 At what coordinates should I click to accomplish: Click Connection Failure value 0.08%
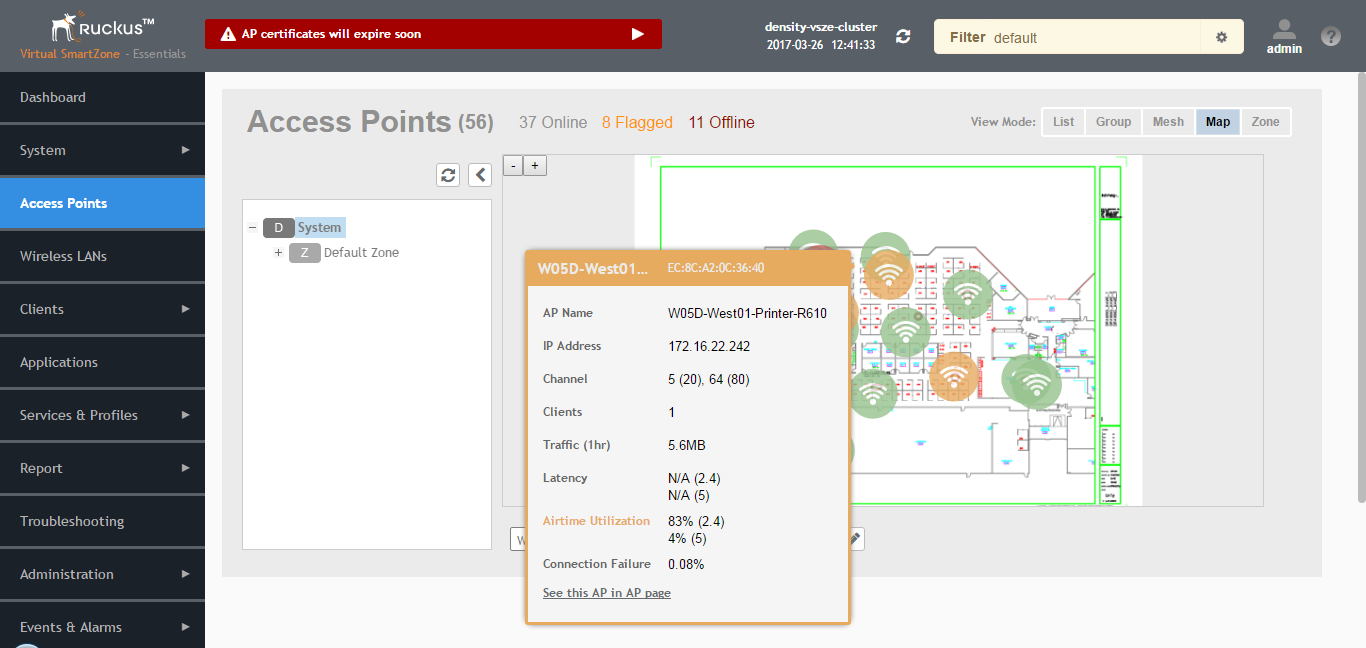pyautogui.click(x=686, y=564)
